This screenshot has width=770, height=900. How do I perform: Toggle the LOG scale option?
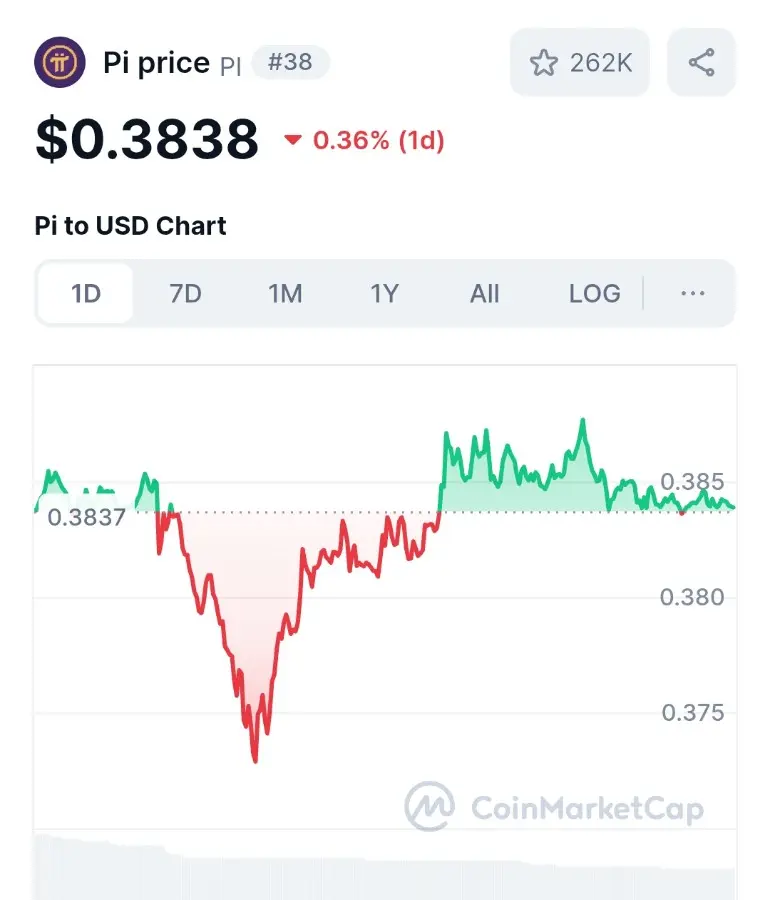594,293
